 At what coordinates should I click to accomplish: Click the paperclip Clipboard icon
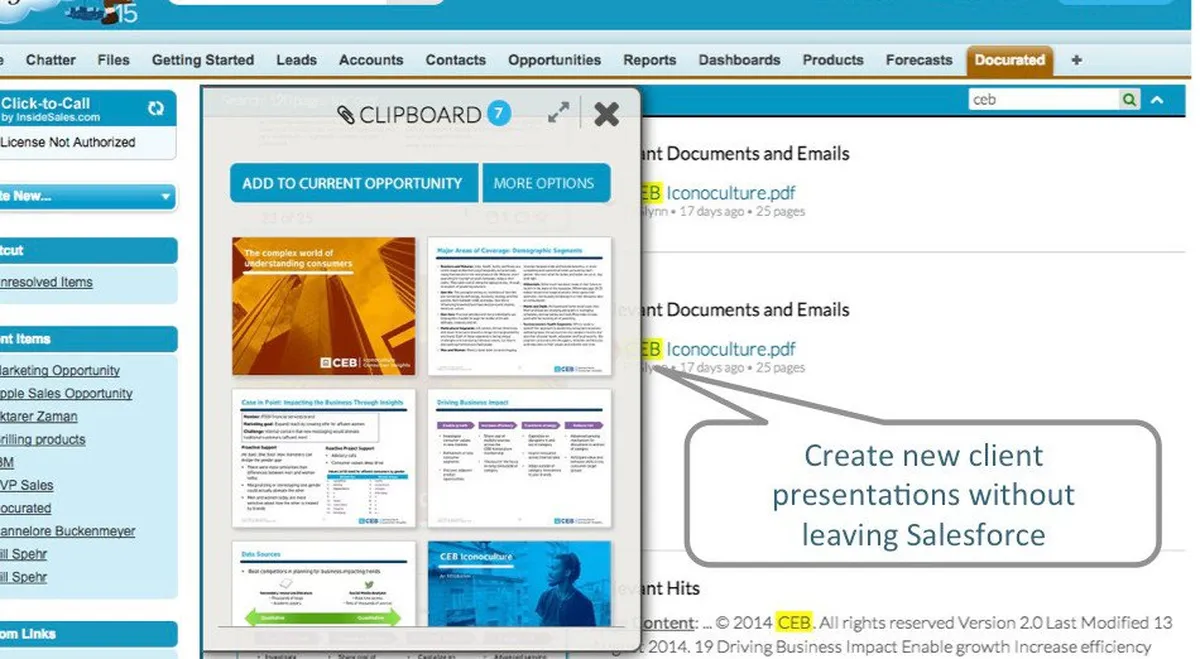(x=346, y=115)
